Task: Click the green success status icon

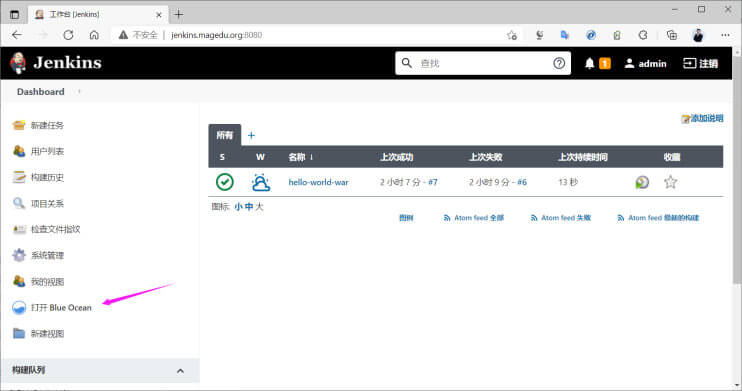Action: (x=225, y=182)
